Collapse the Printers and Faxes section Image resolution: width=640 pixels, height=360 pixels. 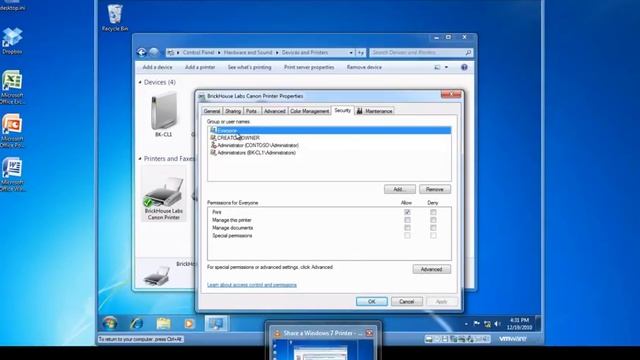point(140,159)
